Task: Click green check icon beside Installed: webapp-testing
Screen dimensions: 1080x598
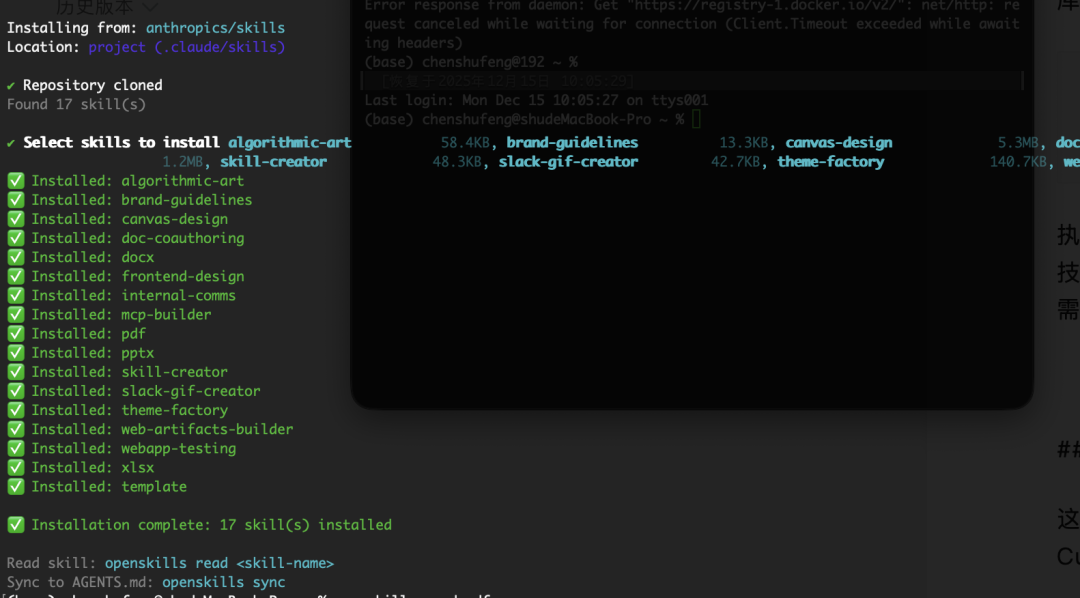Action: [15, 448]
